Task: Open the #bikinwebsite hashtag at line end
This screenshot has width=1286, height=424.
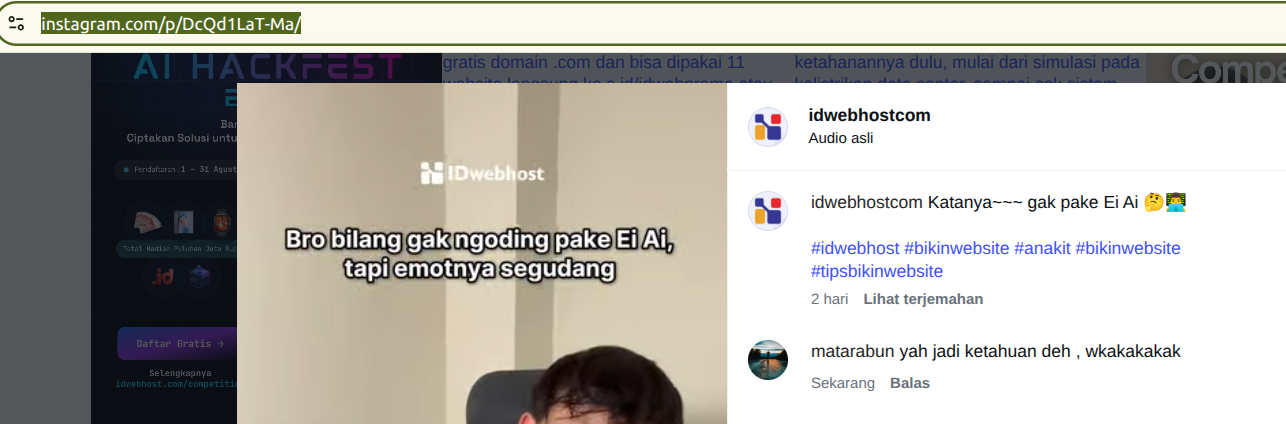Action: click(1128, 248)
